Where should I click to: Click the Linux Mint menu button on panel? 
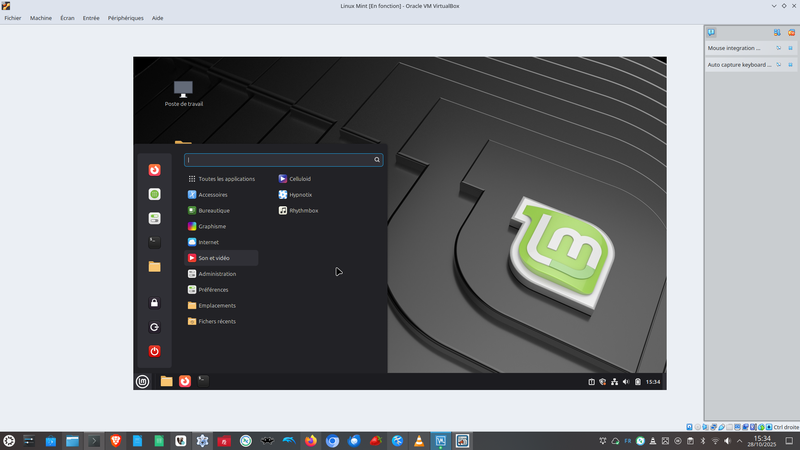pyautogui.click(x=143, y=381)
